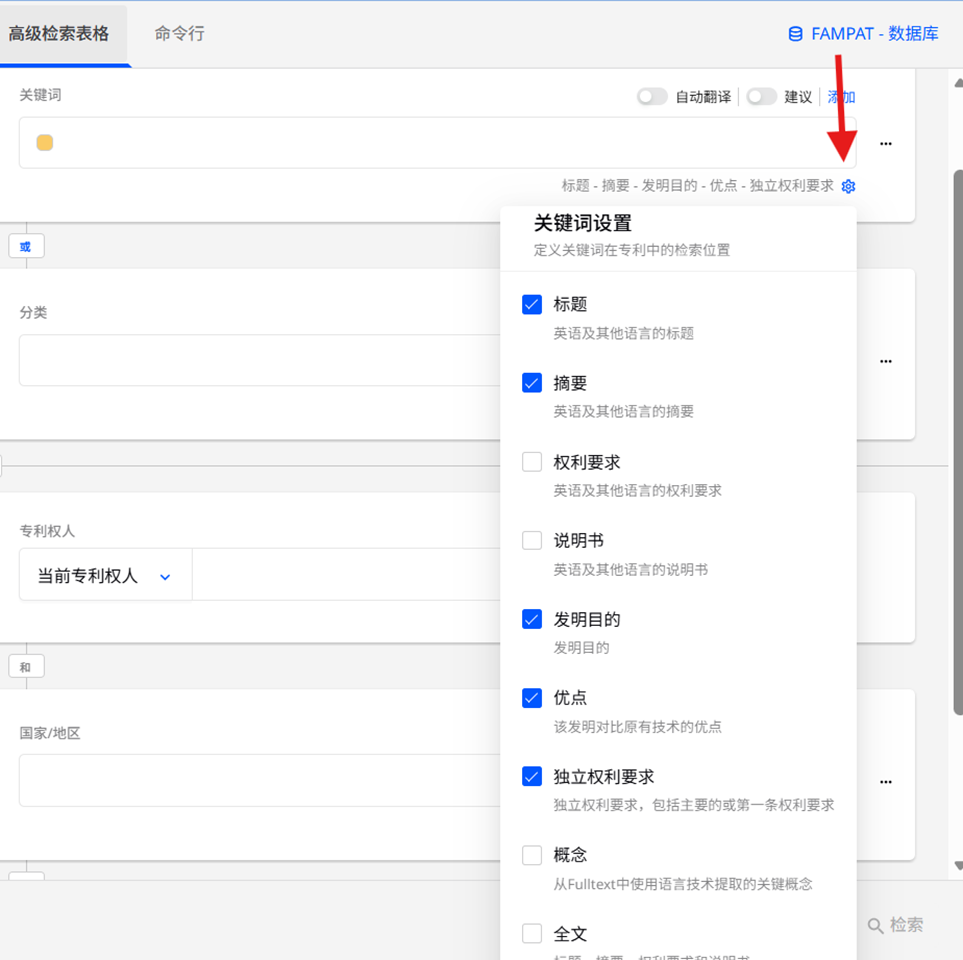Viewport: 963px width, 960px height.
Task: Click the FAMPAT - 数据库 link
Action: pyautogui.click(x=863, y=34)
